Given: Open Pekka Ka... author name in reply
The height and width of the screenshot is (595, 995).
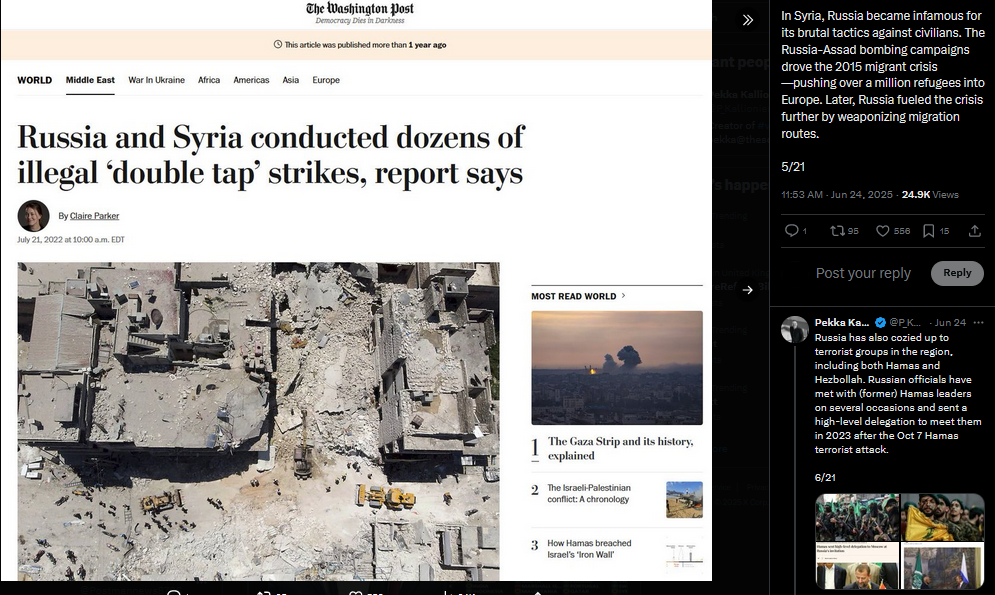Looking at the screenshot, I should coord(842,322).
